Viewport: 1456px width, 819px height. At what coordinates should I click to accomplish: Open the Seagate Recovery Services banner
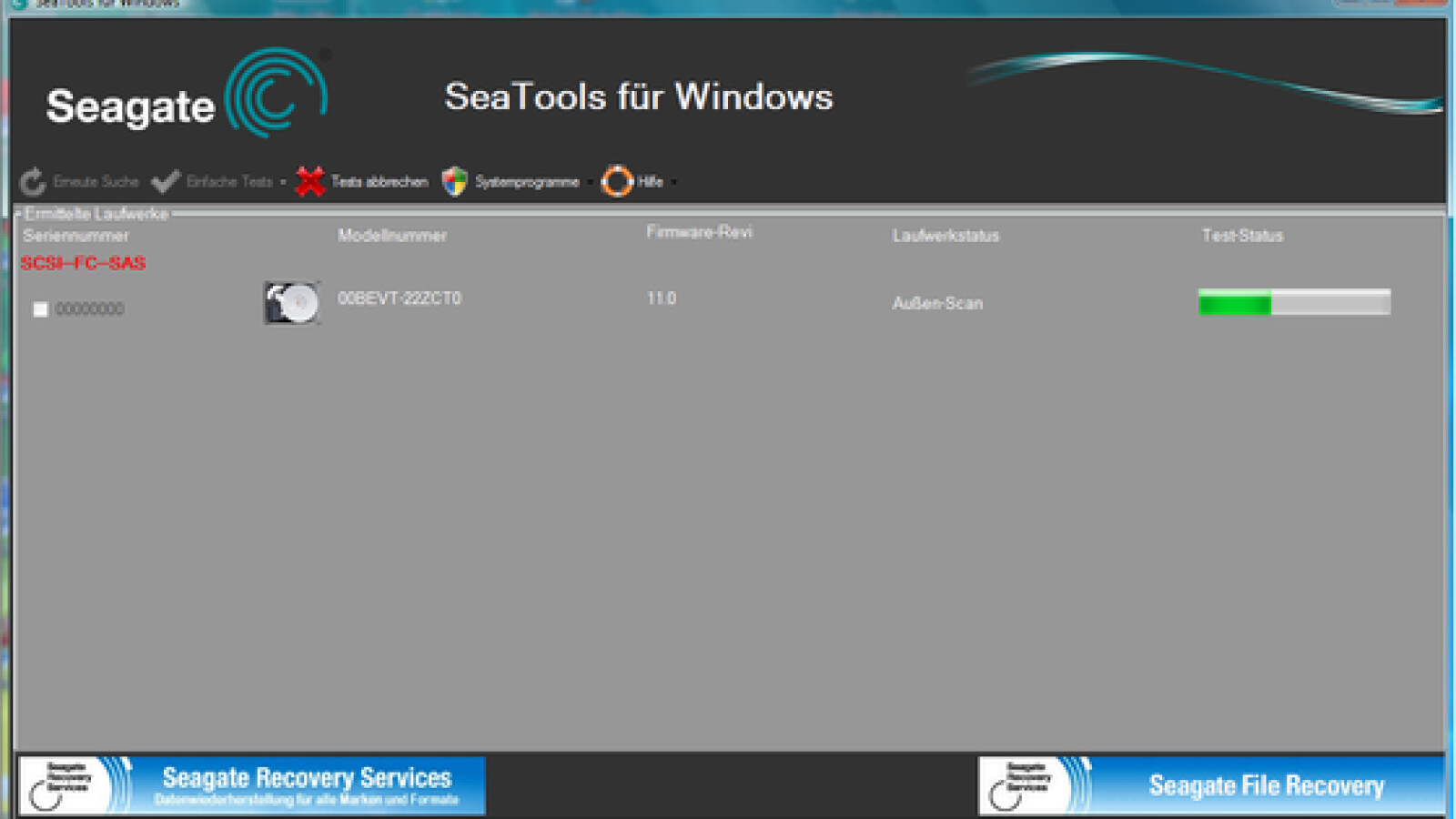tap(252, 785)
